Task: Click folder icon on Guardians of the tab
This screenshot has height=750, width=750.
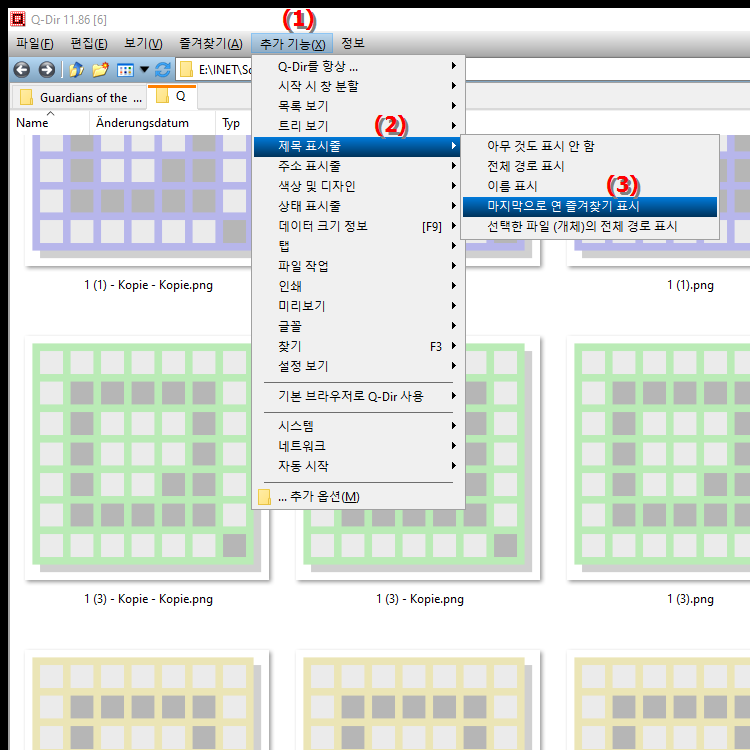Action: [x=26, y=97]
